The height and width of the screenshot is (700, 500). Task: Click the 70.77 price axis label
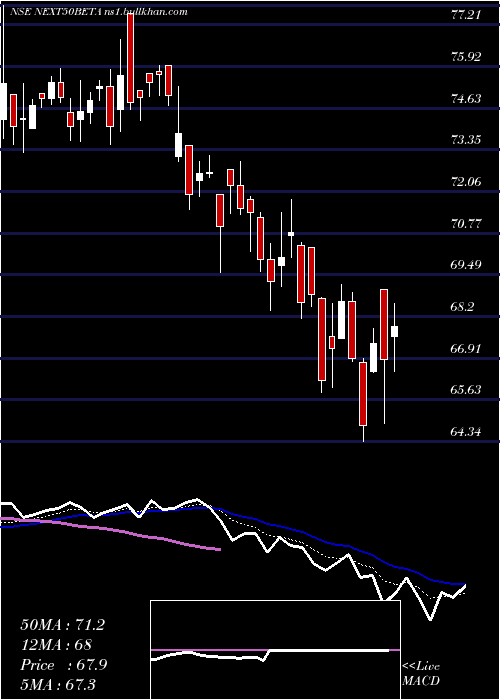[x=466, y=223]
